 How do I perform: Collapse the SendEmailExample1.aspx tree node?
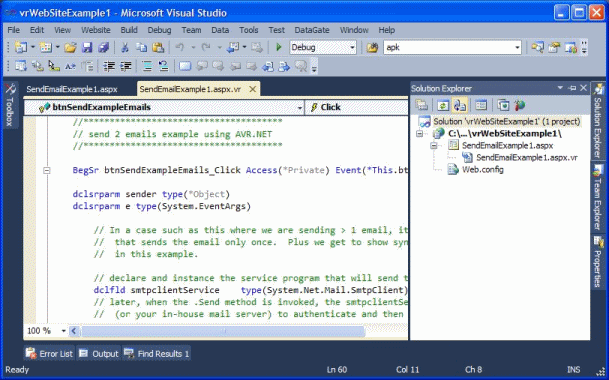[x=434, y=146]
